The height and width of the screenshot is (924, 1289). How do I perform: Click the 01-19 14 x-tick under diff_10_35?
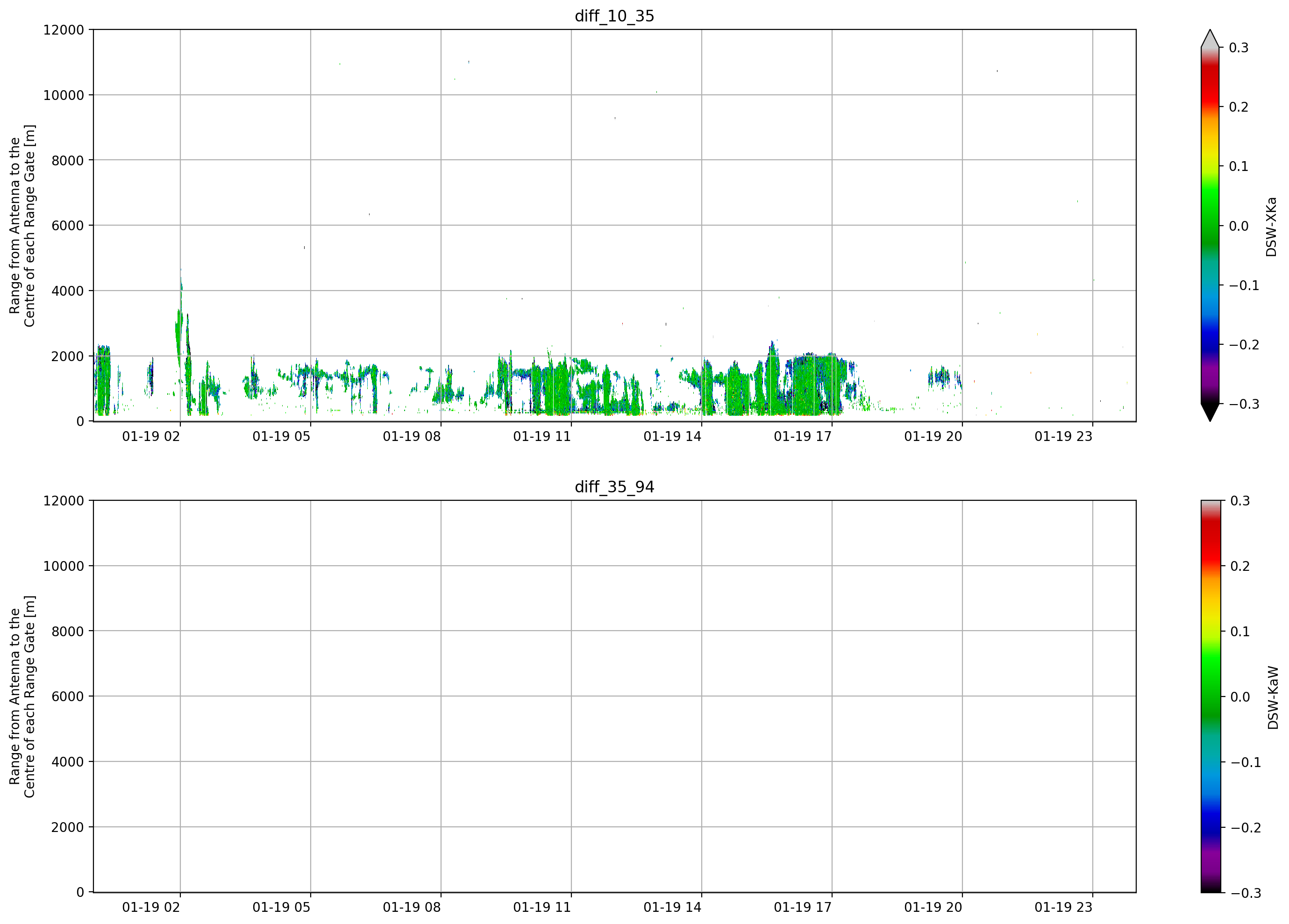[x=672, y=436]
